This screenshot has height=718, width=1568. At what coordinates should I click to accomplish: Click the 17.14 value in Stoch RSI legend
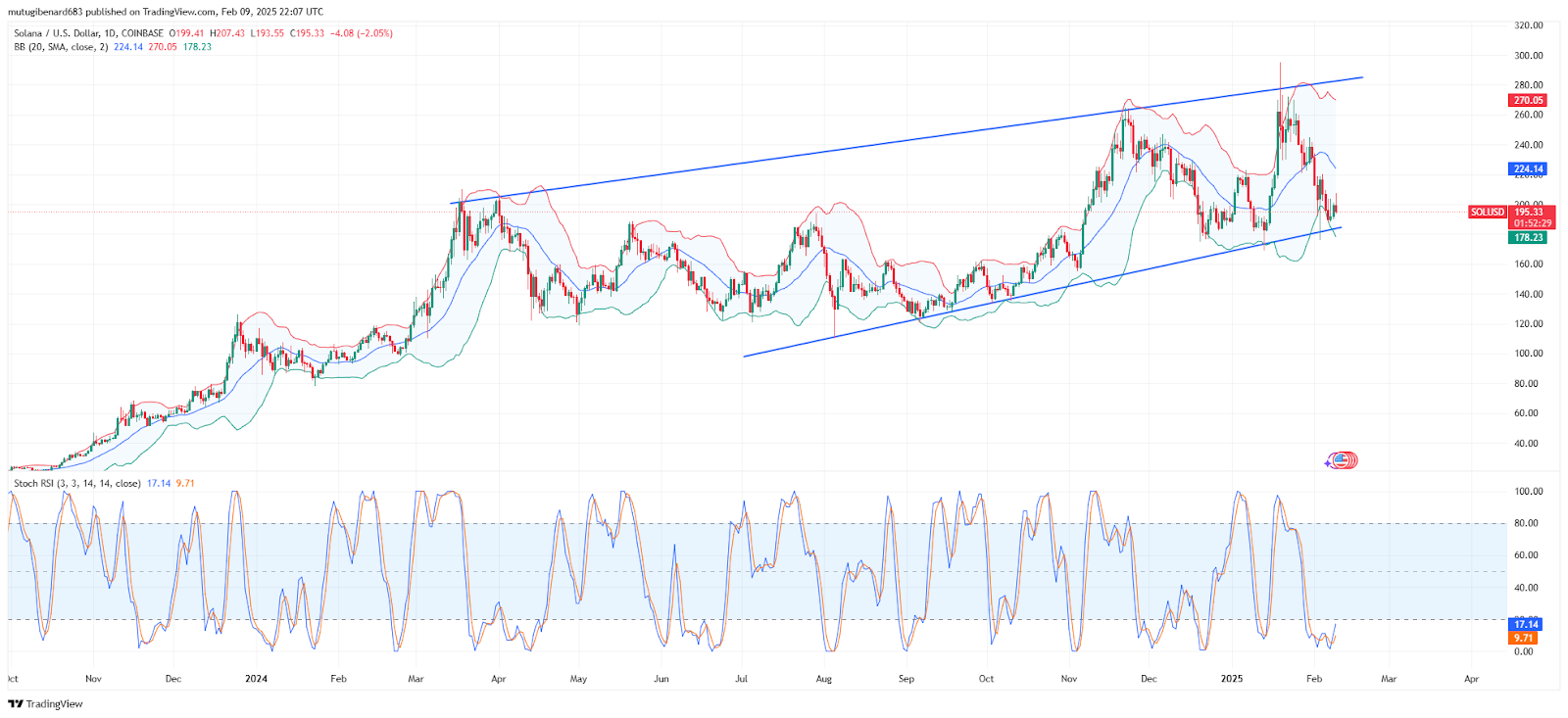pyautogui.click(x=159, y=483)
